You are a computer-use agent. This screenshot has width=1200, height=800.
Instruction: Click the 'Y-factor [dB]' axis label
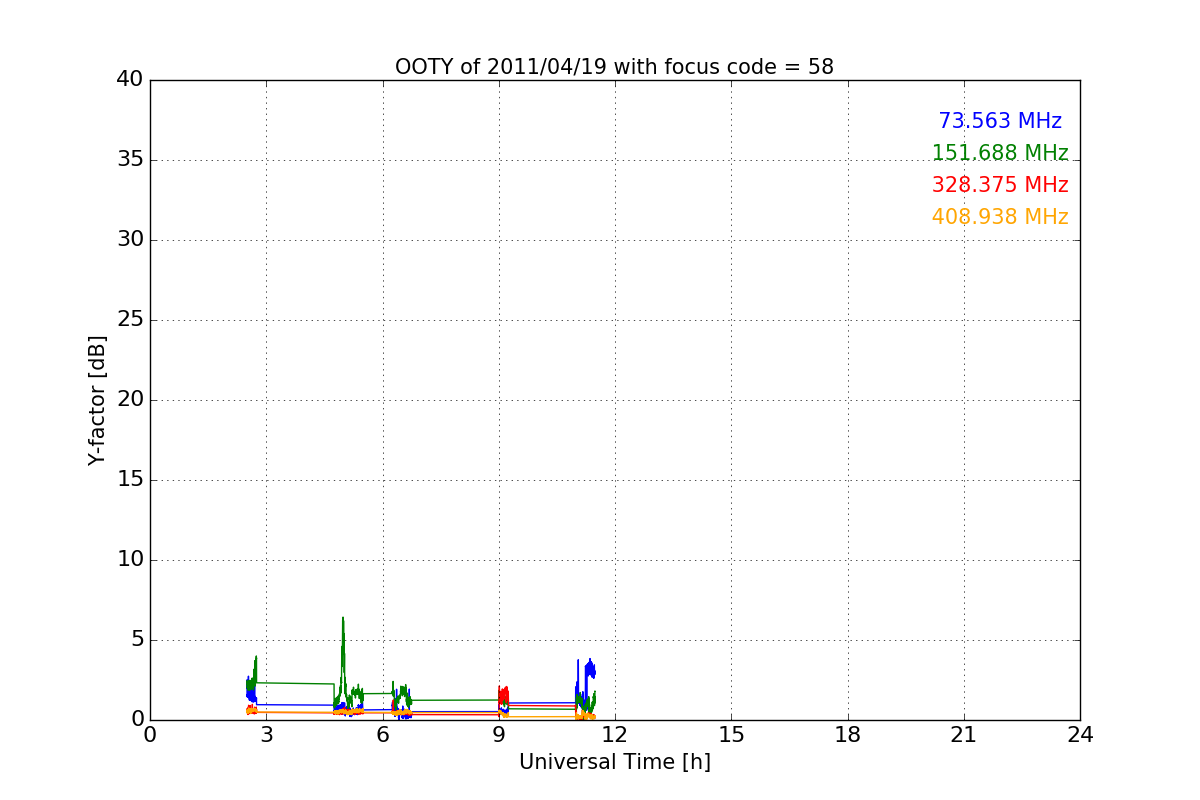[97, 400]
